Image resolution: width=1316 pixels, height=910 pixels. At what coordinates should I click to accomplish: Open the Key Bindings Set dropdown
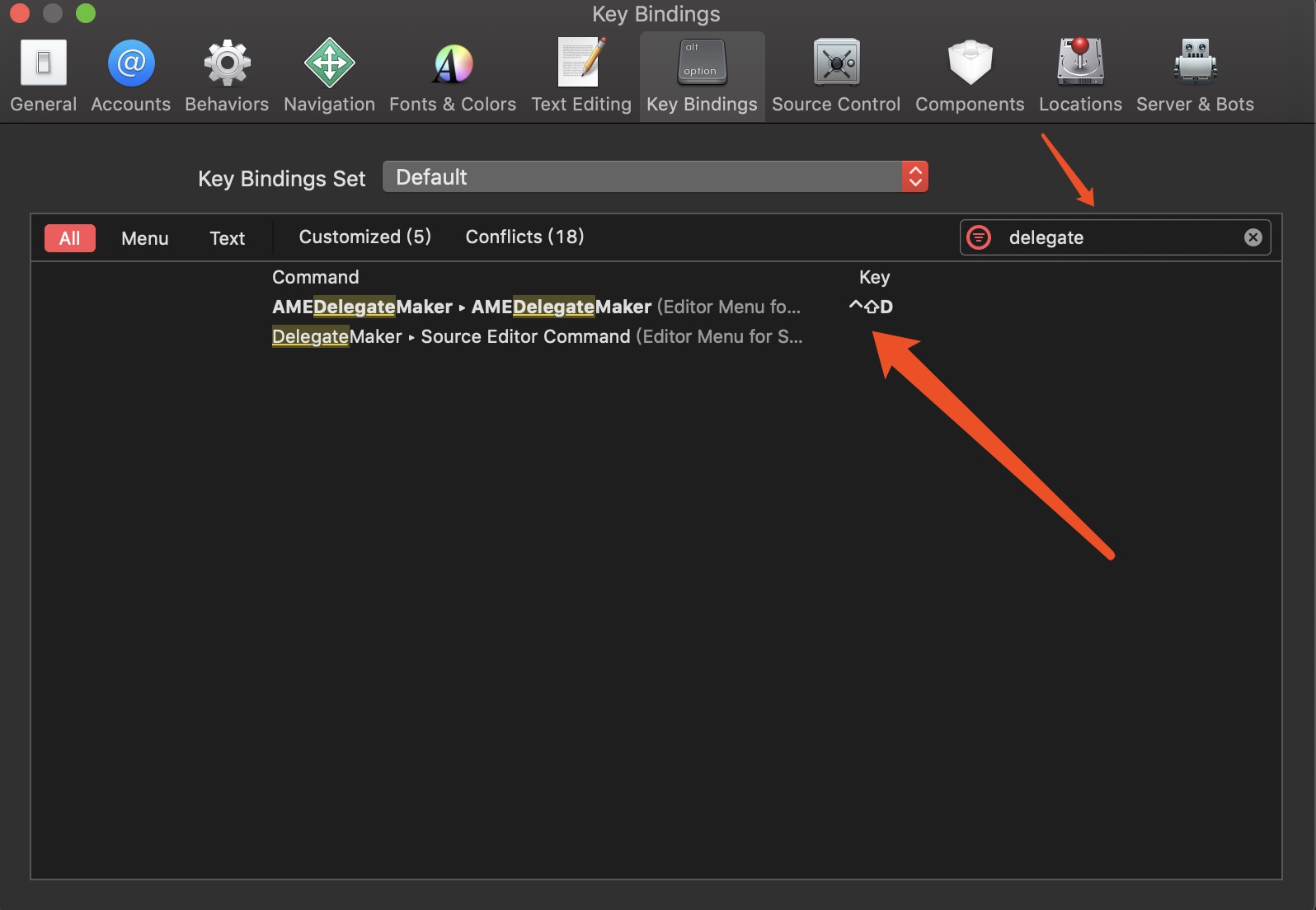pyautogui.click(x=656, y=176)
